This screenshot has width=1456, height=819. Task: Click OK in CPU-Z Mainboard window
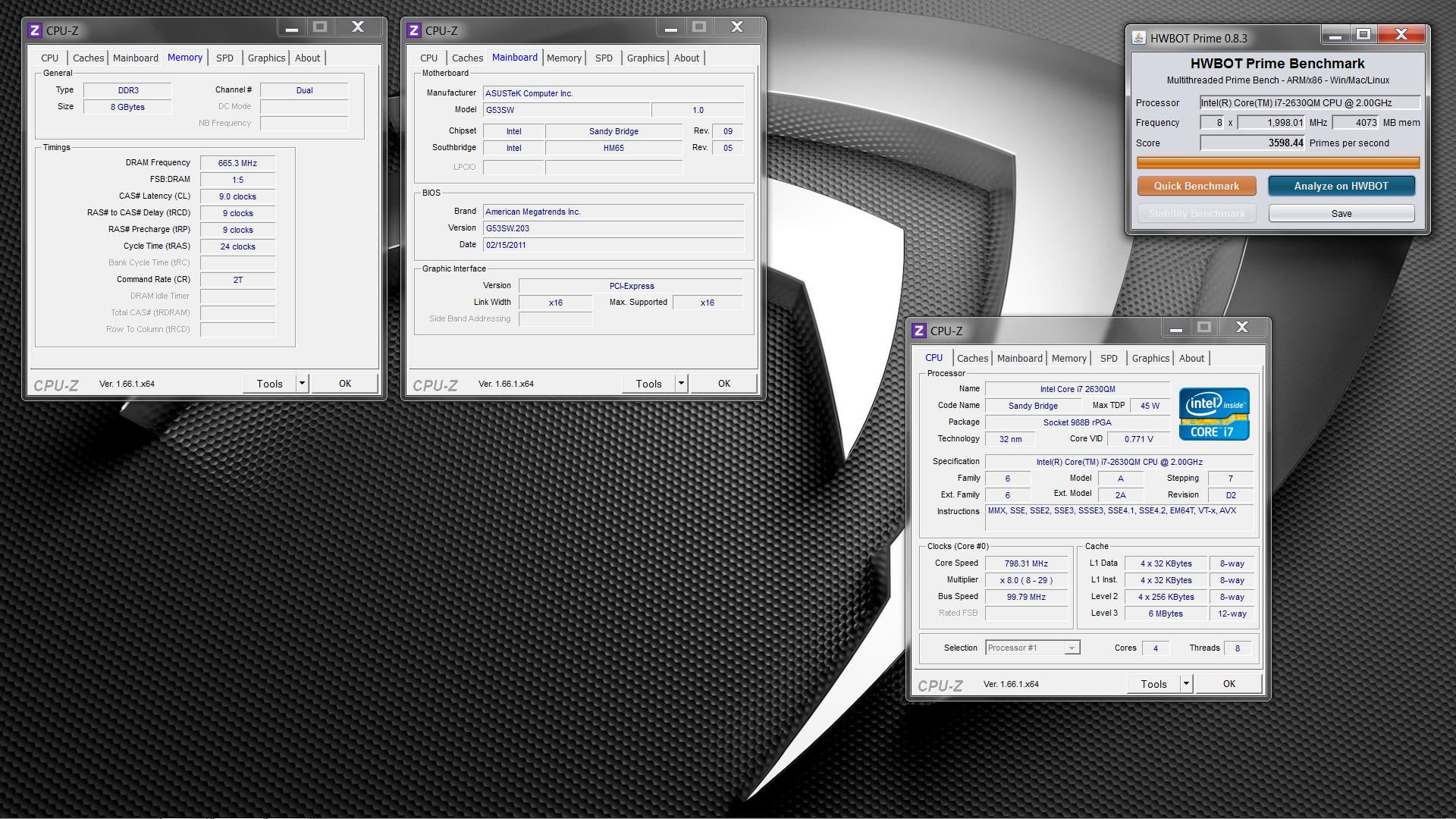[x=724, y=384]
